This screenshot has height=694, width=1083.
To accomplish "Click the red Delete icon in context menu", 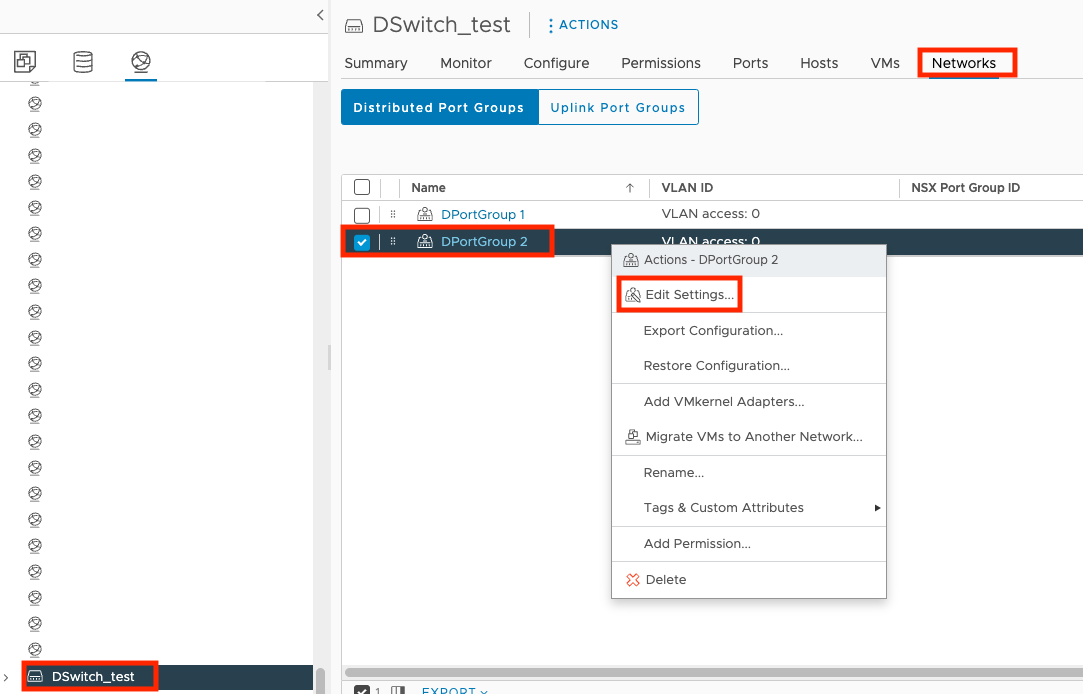I will pyautogui.click(x=632, y=580).
